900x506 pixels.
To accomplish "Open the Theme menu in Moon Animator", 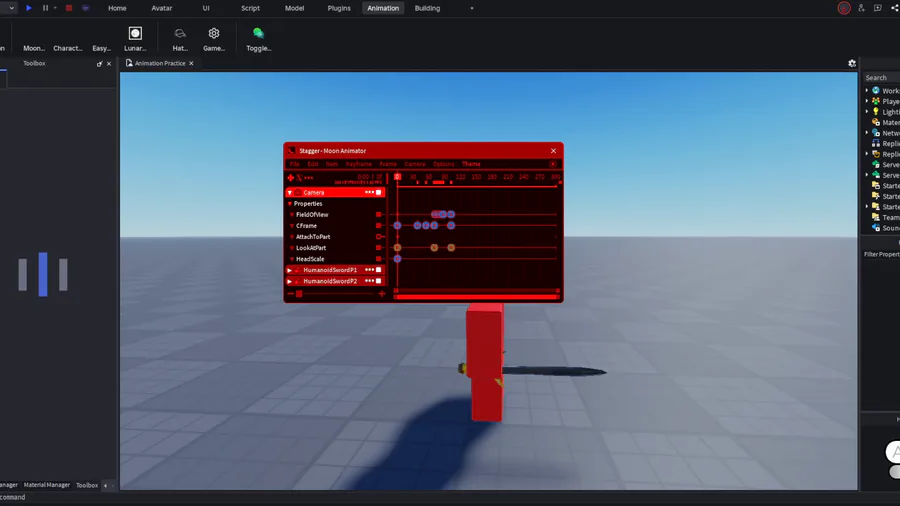I will tap(471, 164).
